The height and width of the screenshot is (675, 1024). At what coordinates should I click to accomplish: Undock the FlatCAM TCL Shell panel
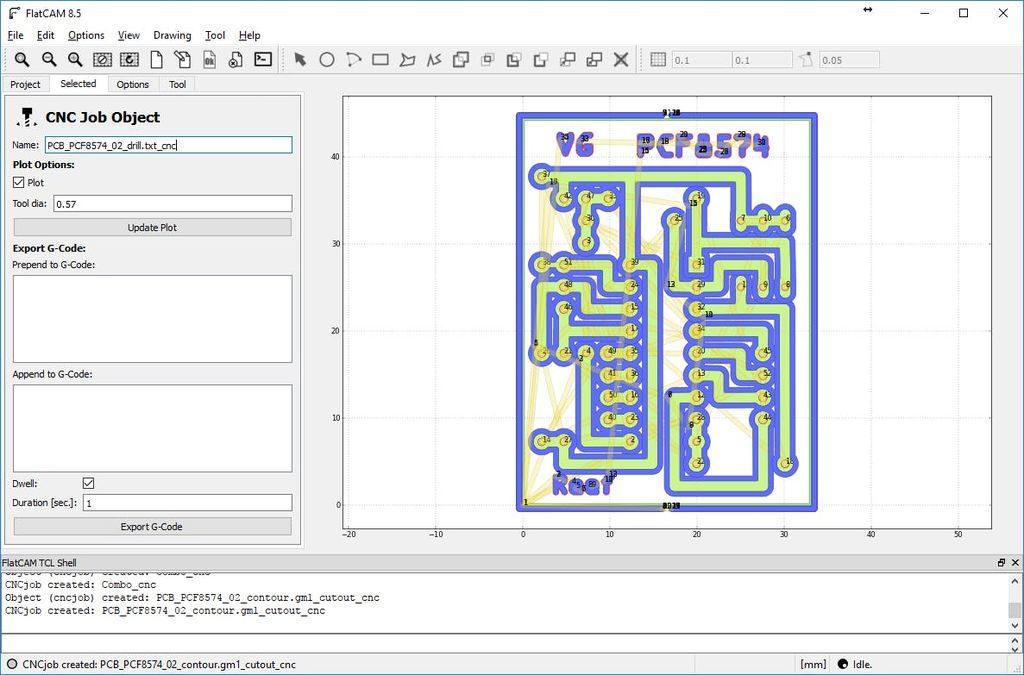[x=1001, y=563]
